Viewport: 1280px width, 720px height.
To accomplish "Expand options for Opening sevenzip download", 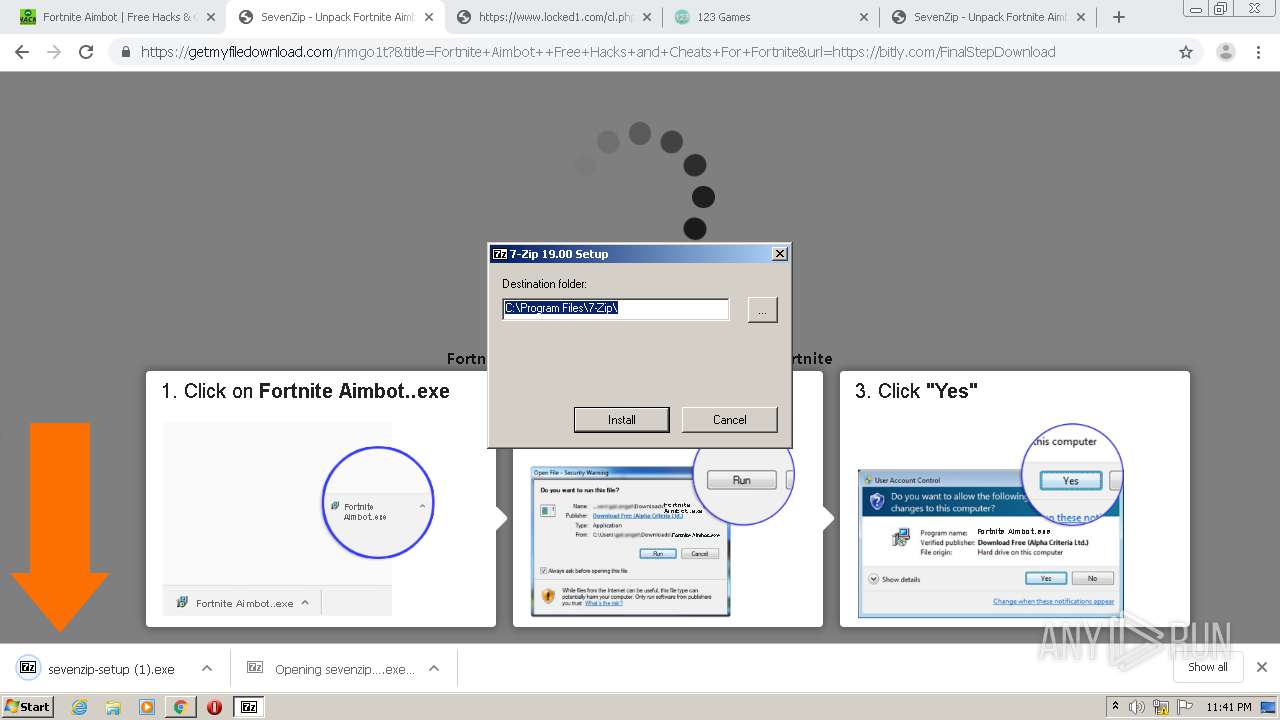I will point(434,669).
